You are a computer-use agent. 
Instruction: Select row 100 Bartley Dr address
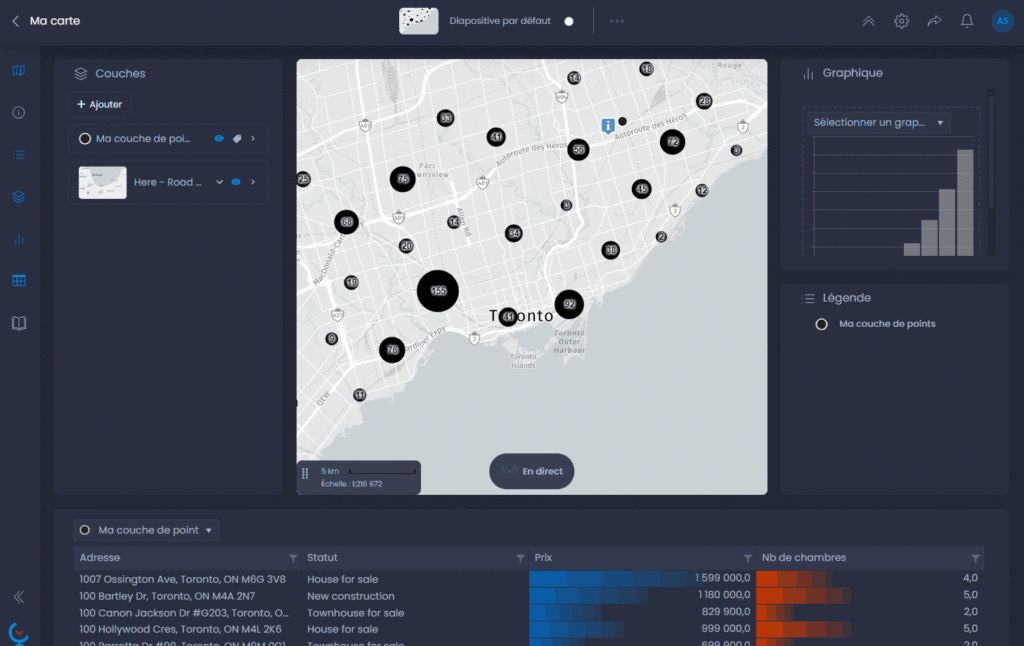pyautogui.click(x=167, y=596)
